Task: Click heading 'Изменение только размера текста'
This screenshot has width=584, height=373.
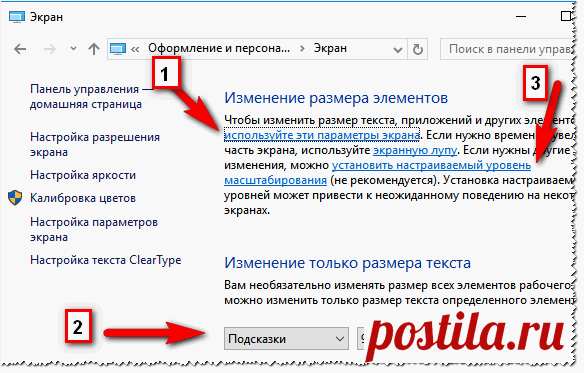Action: pyautogui.click(x=347, y=263)
